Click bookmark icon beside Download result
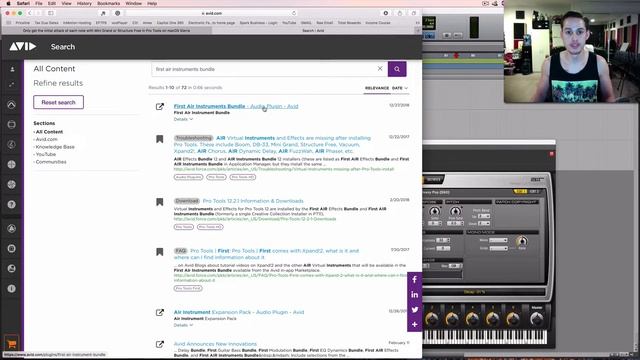This screenshot has height=360, width=640. click(160, 202)
